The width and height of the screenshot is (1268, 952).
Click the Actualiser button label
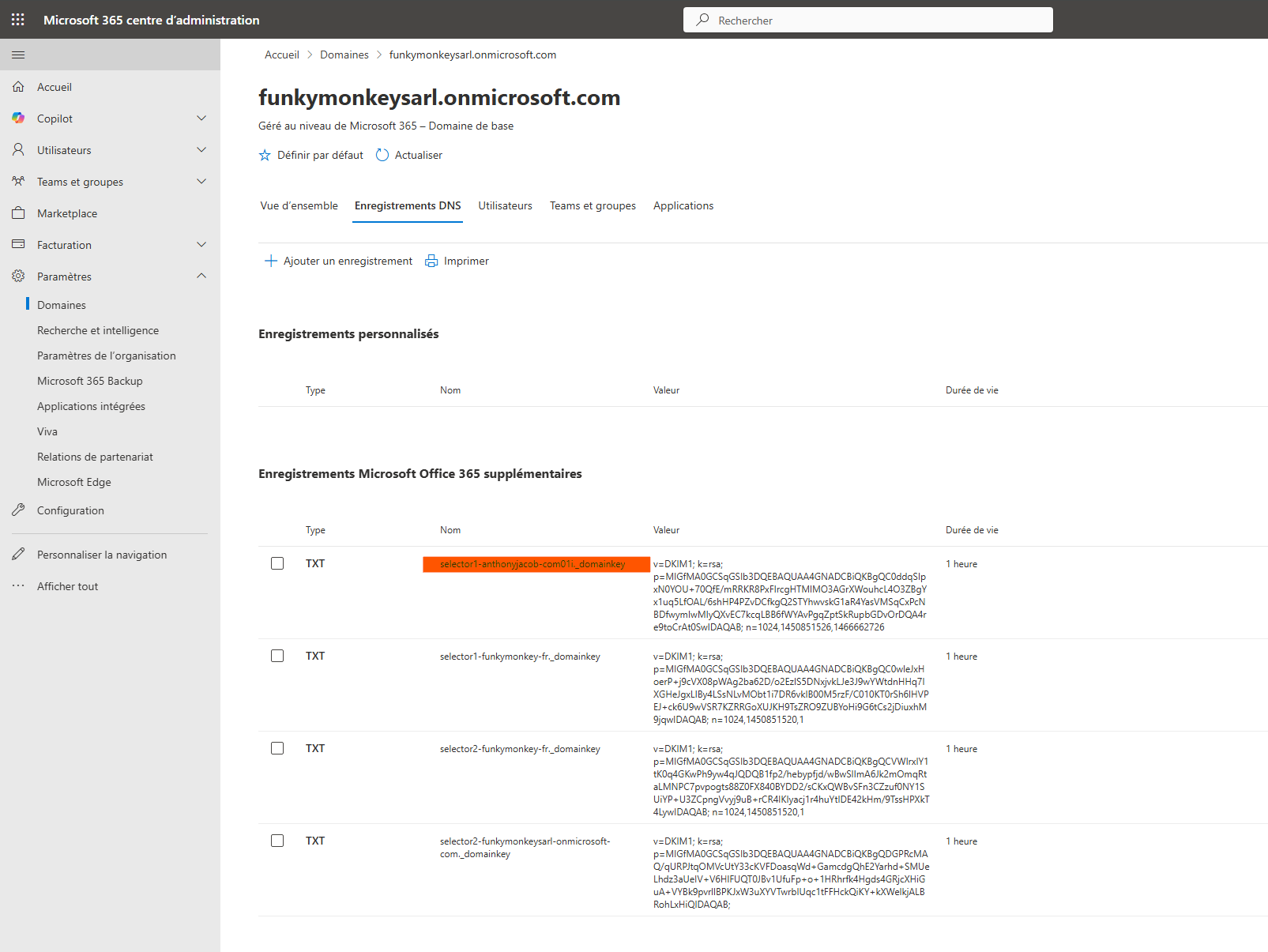tap(419, 155)
